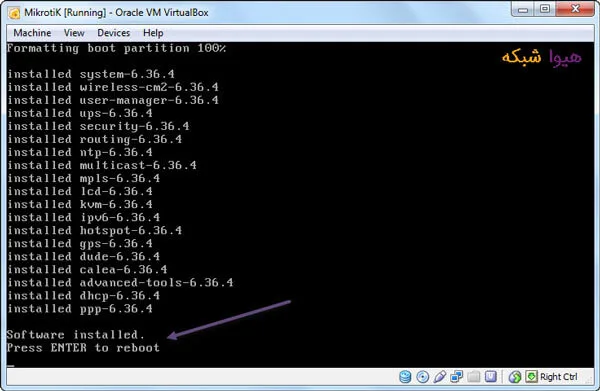Click the mouse integration globe icon
Viewport: 600px width, 391px height.
pyautogui.click(x=515, y=377)
